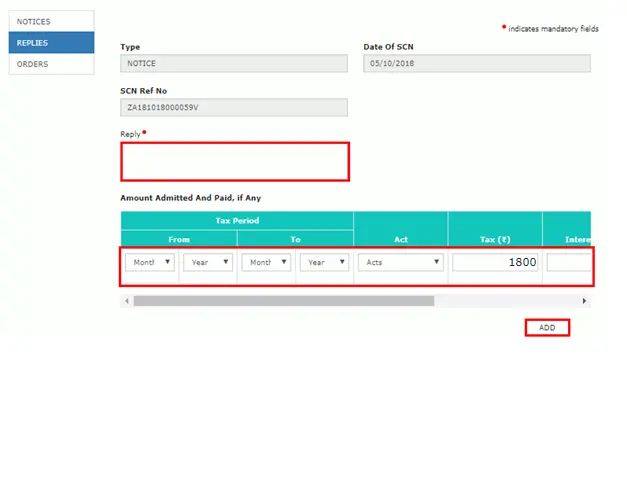This screenshot has width=627, height=496.
Task: Click inside the Reply text box
Action: 235,161
